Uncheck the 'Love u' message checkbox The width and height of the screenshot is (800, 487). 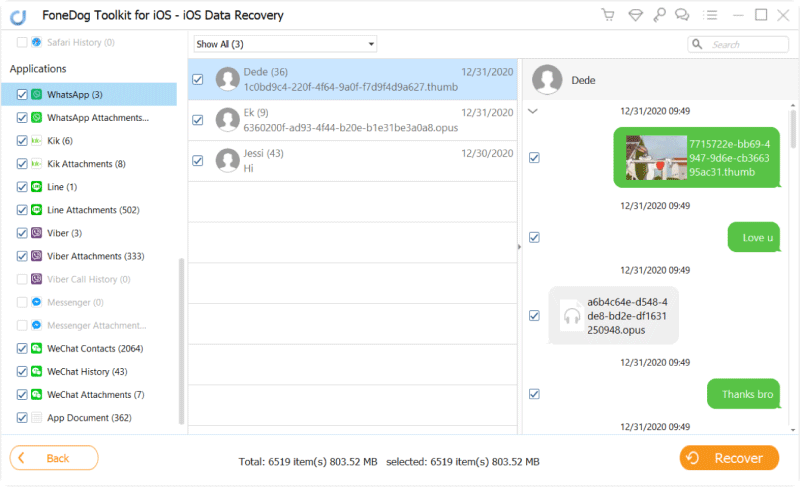534,237
